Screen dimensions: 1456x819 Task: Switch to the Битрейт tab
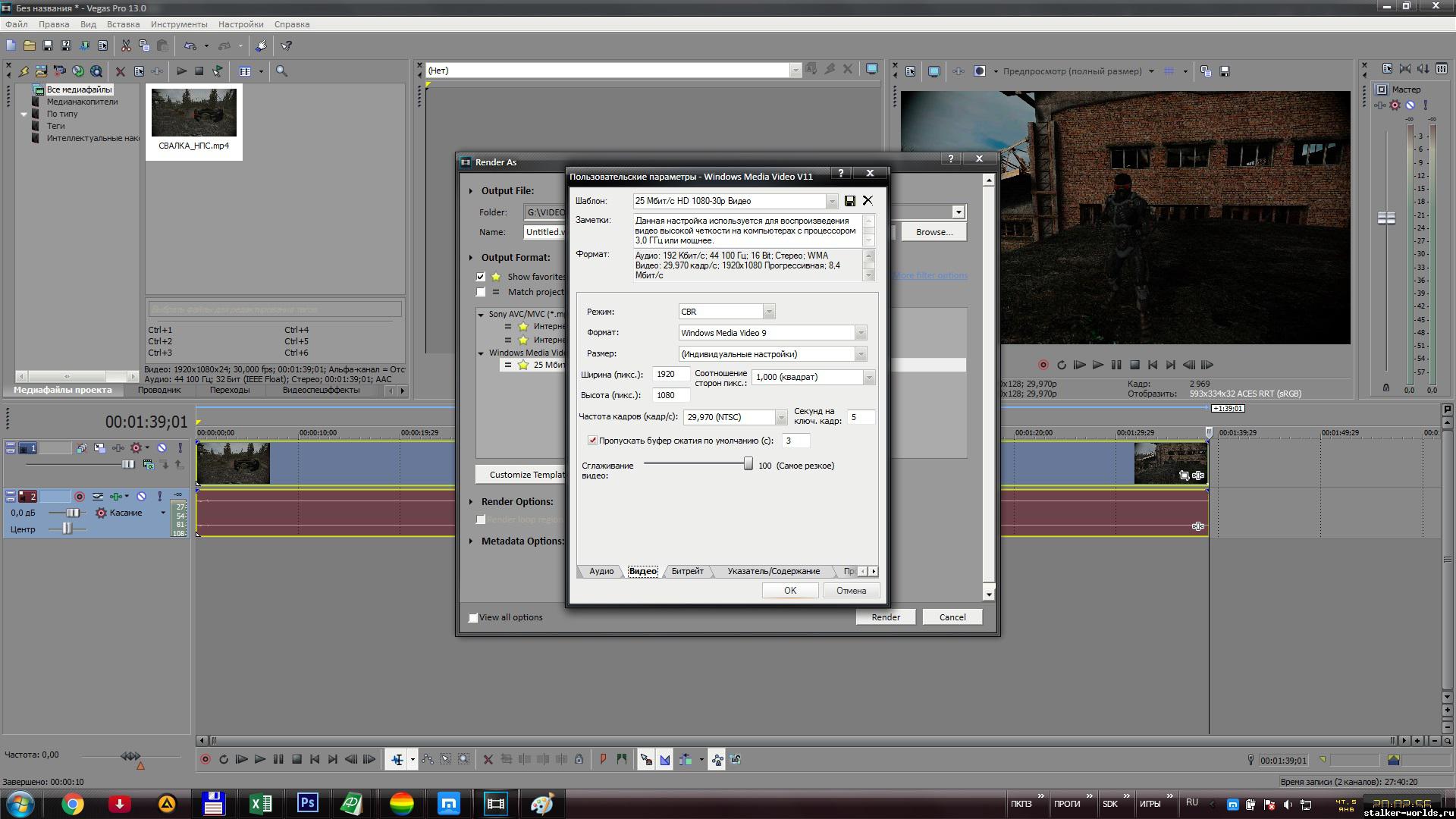687,571
